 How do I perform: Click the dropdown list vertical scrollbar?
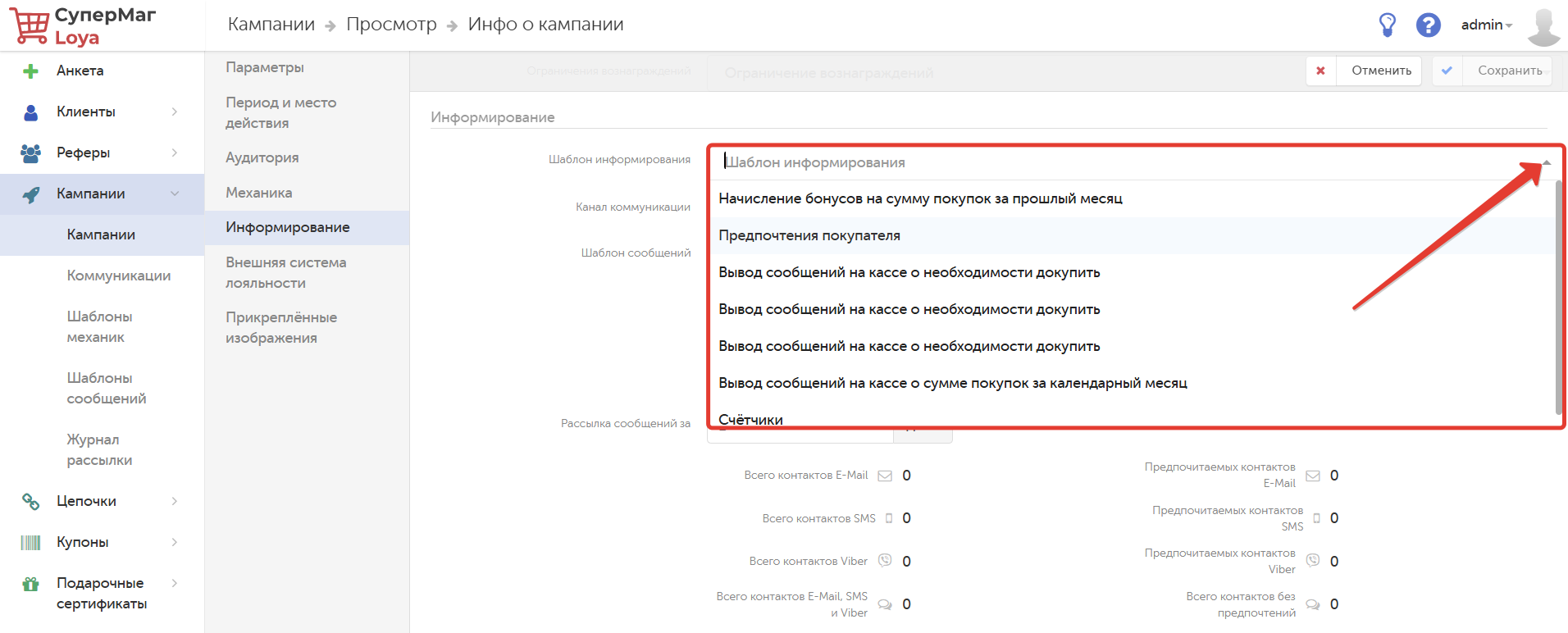point(1557,295)
